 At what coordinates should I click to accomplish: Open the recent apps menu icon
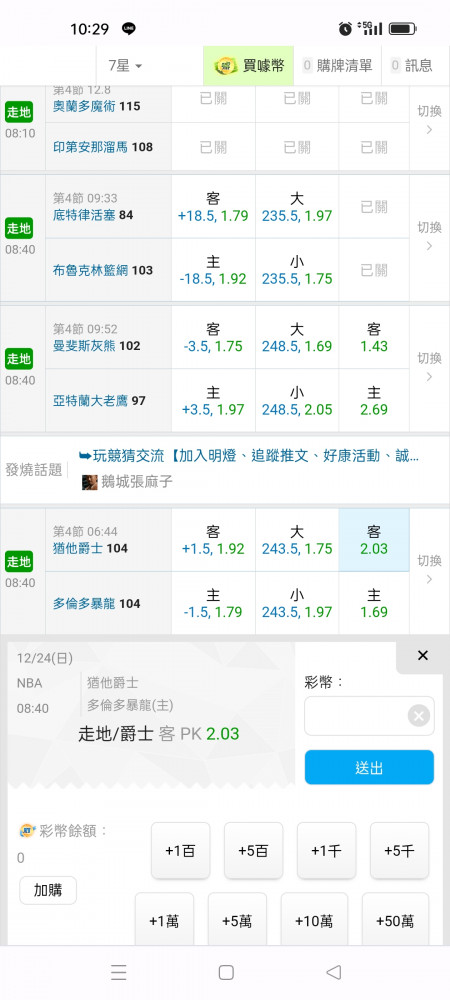click(x=119, y=972)
